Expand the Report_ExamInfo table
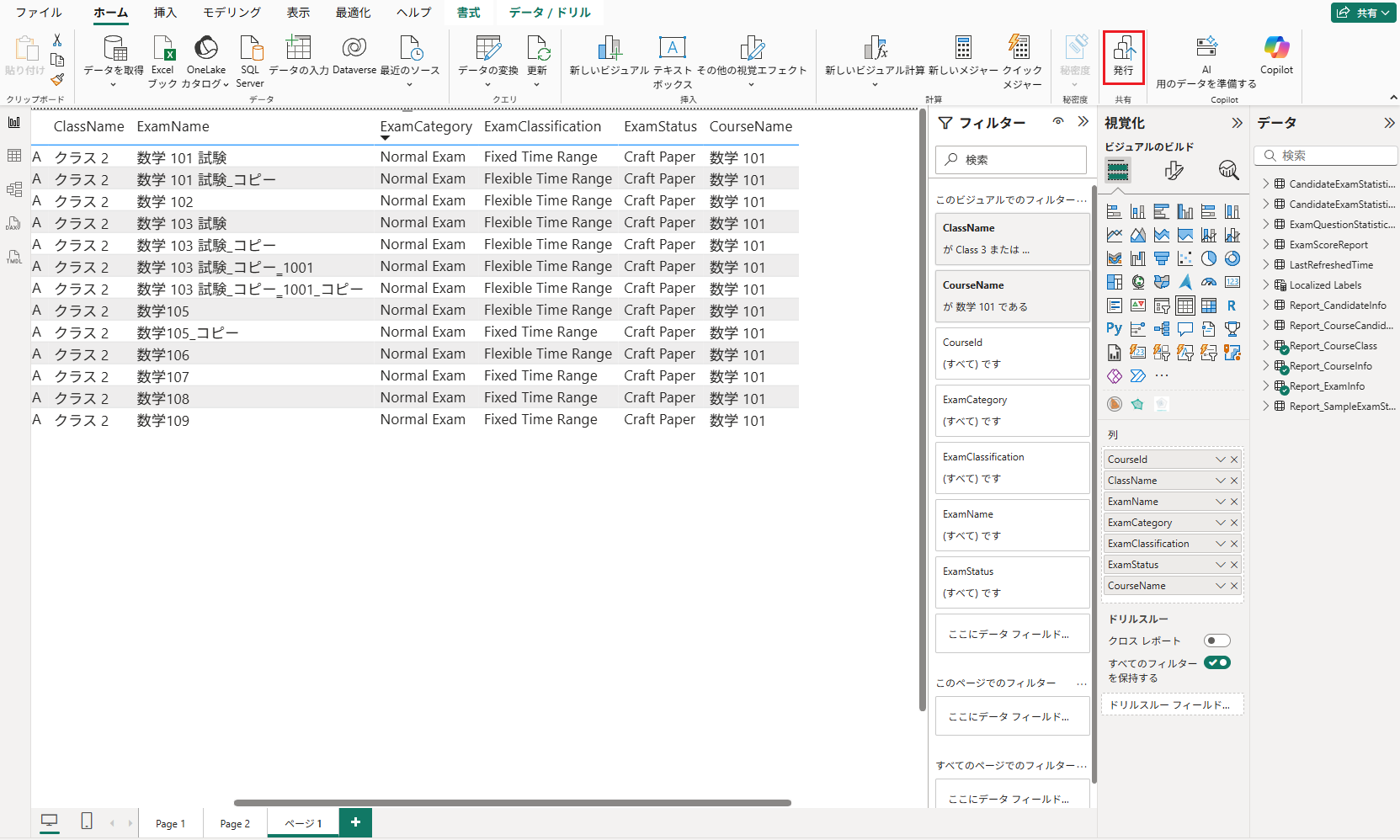1400x840 pixels. point(1266,385)
